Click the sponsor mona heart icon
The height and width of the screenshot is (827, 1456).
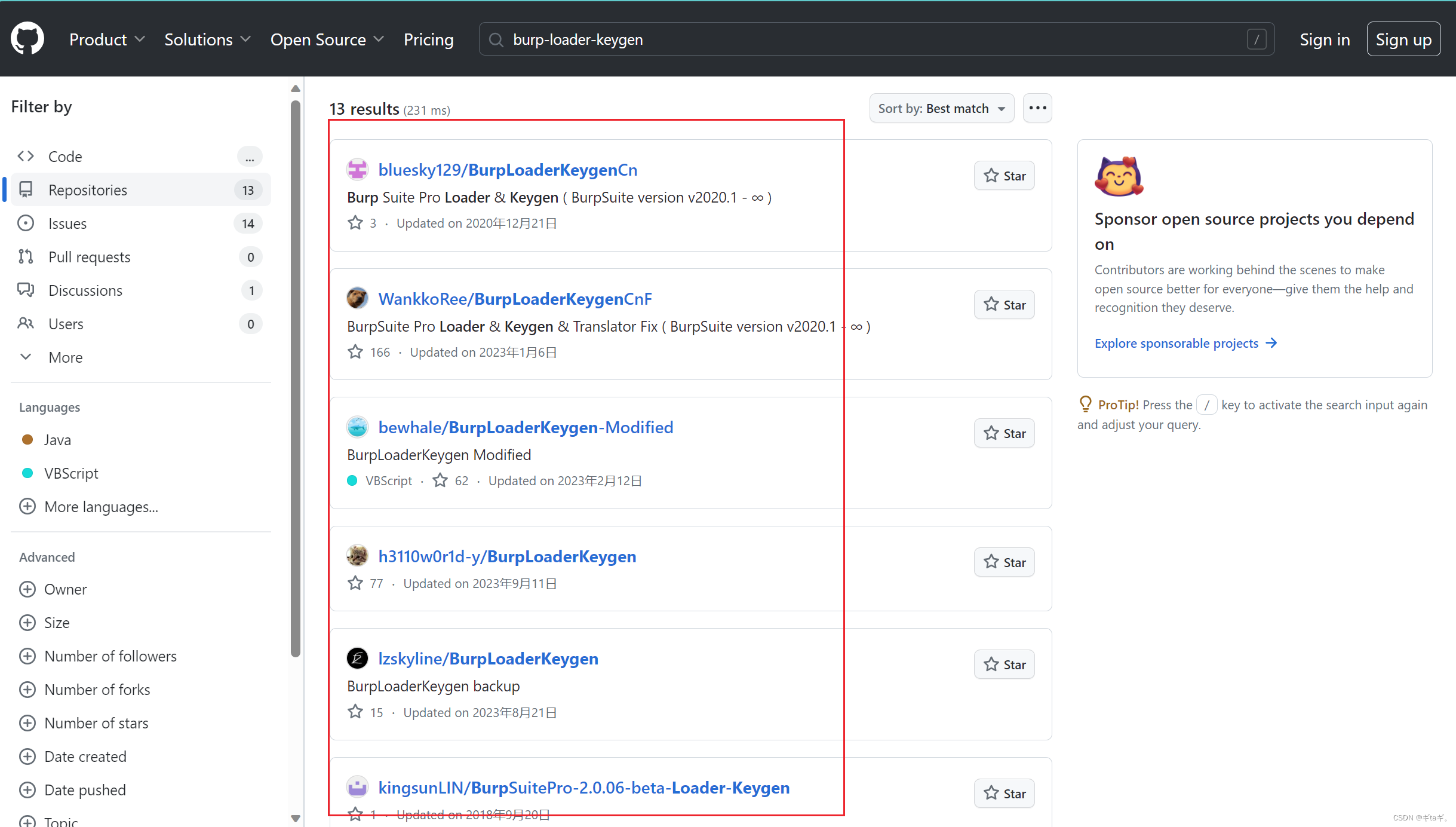point(1119,176)
